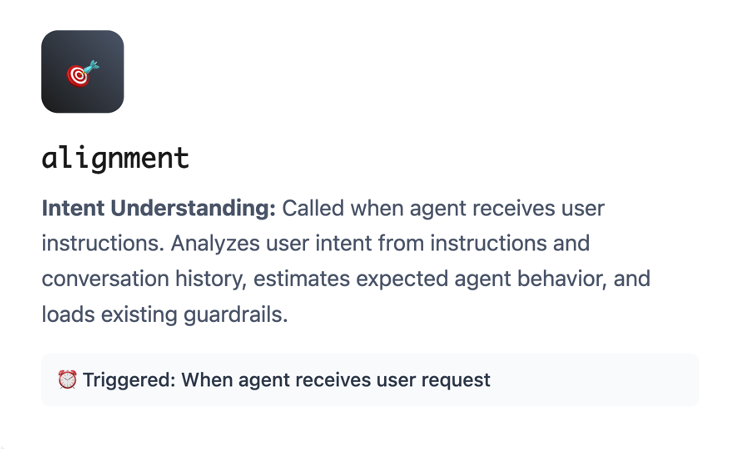
Task: Open the alignment heading title
Action: [115, 157]
